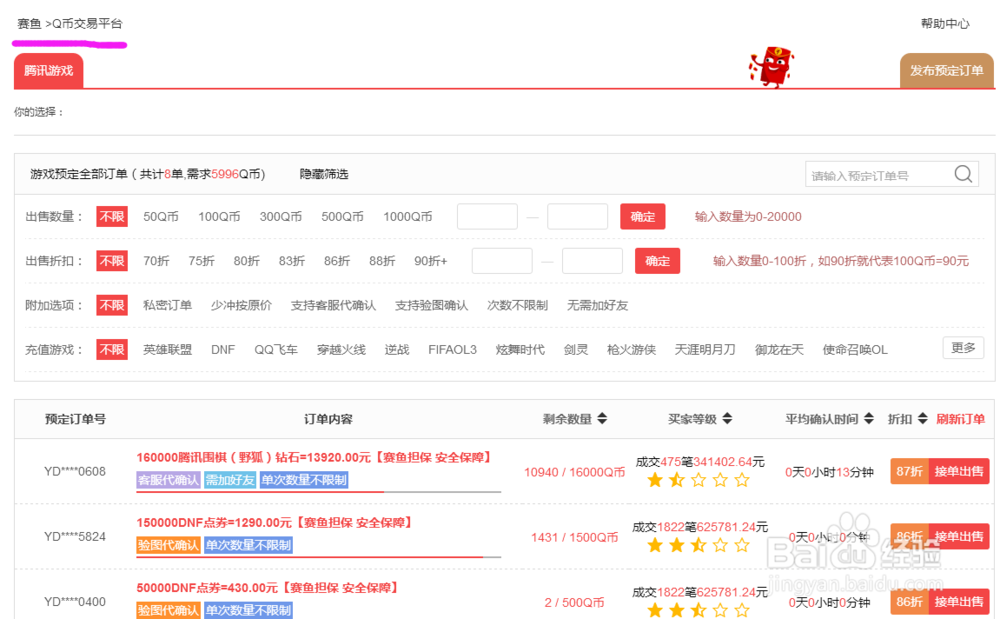Filter quantity by 300Q币
Screen dimensions: 1000x619
click(x=281, y=217)
